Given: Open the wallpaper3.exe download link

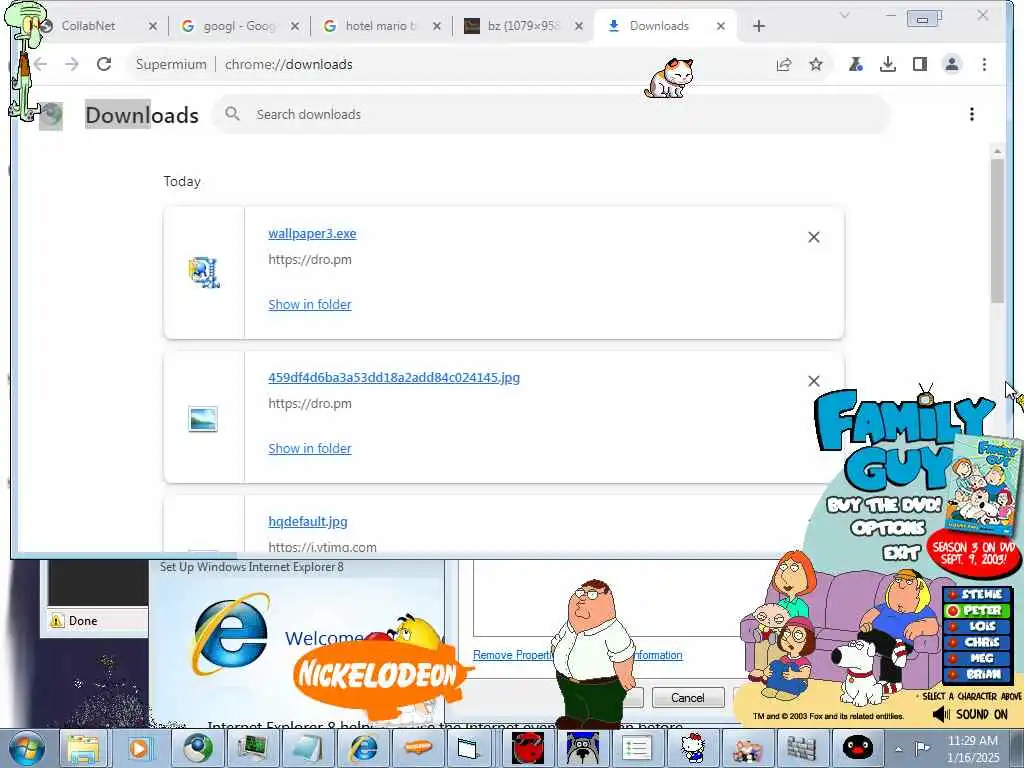Looking at the screenshot, I should pos(312,233).
